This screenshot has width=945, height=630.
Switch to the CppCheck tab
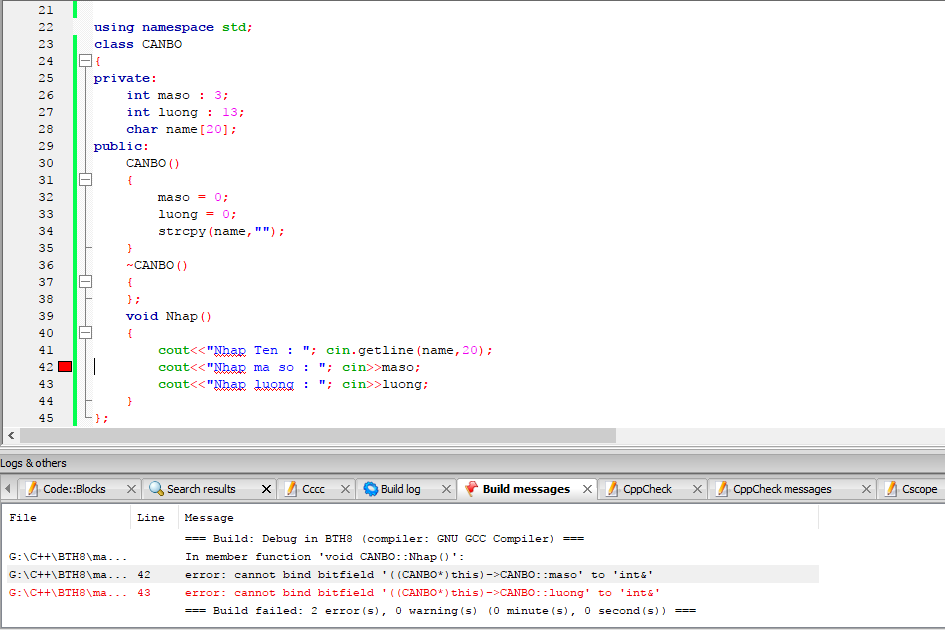647,489
